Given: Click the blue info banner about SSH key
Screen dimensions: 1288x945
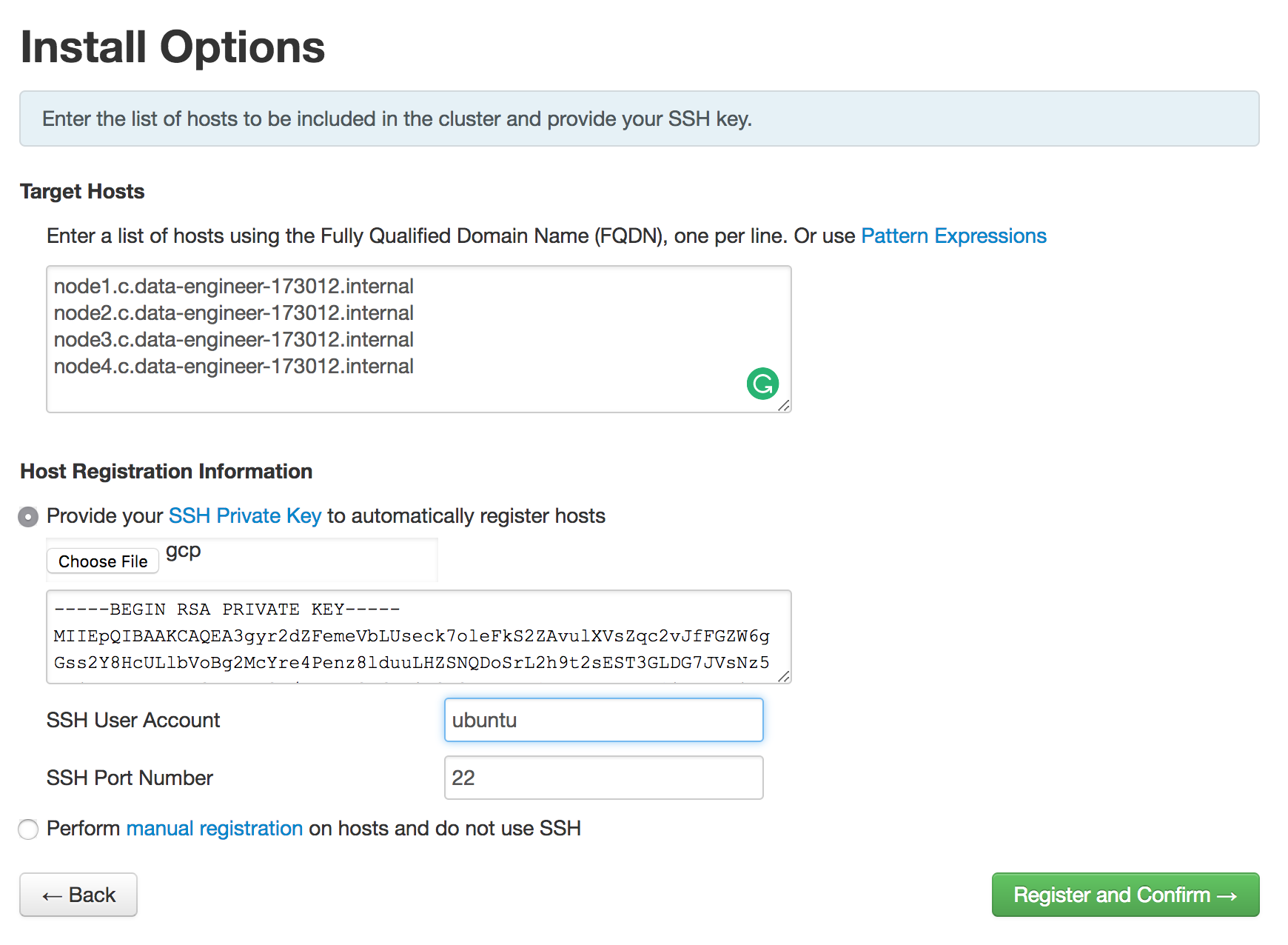Looking at the screenshot, I should (x=639, y=118).
